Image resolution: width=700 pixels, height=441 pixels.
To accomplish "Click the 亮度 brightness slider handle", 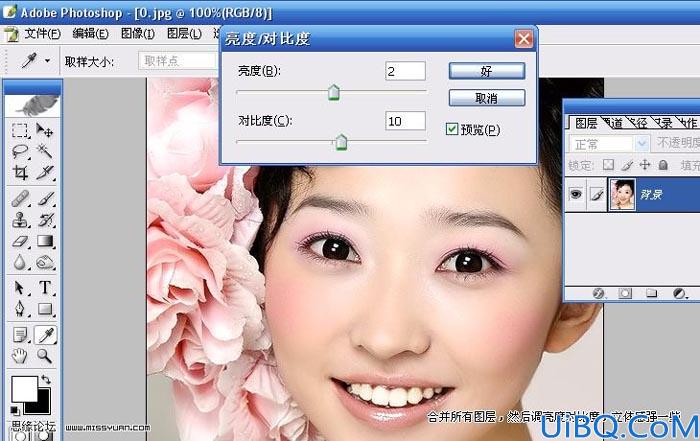I will [333, 92].
